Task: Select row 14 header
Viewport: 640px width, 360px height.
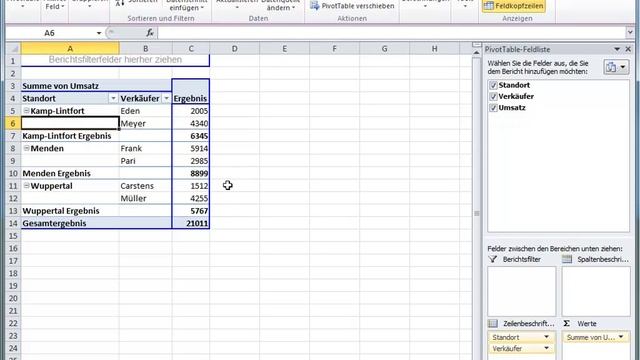Action: [x=13, y=223]
